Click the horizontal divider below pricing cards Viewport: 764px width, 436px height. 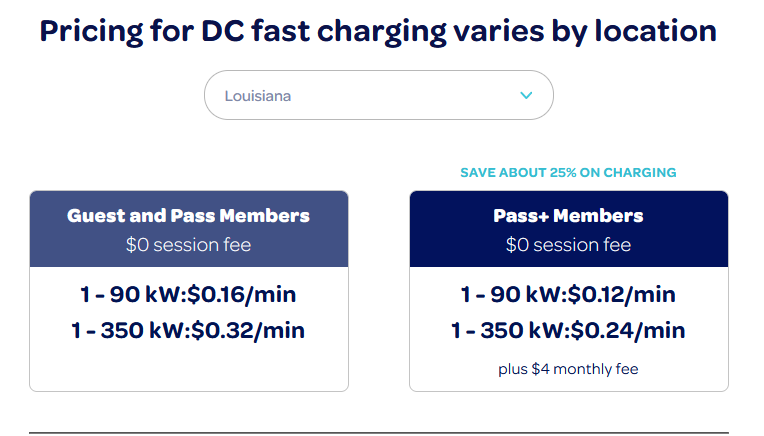pos(378,433)
